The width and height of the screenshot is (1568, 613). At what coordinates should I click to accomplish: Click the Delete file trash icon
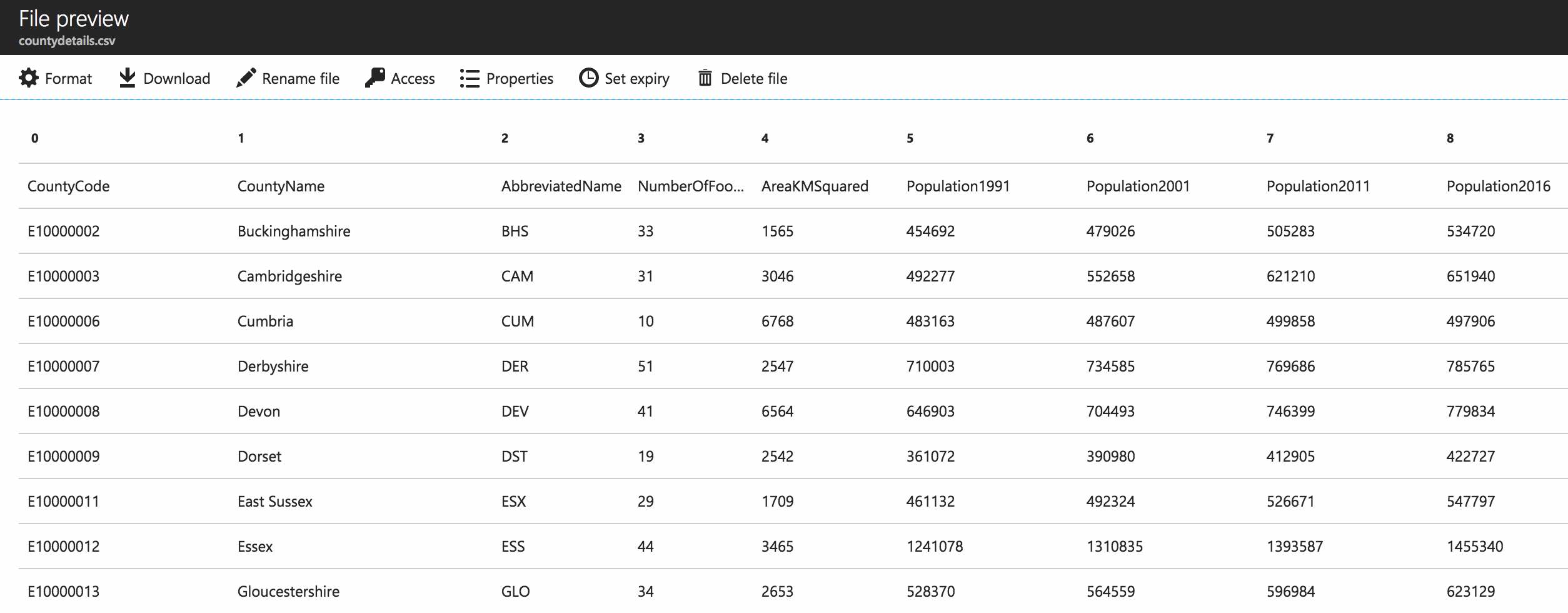pos(705,78)
